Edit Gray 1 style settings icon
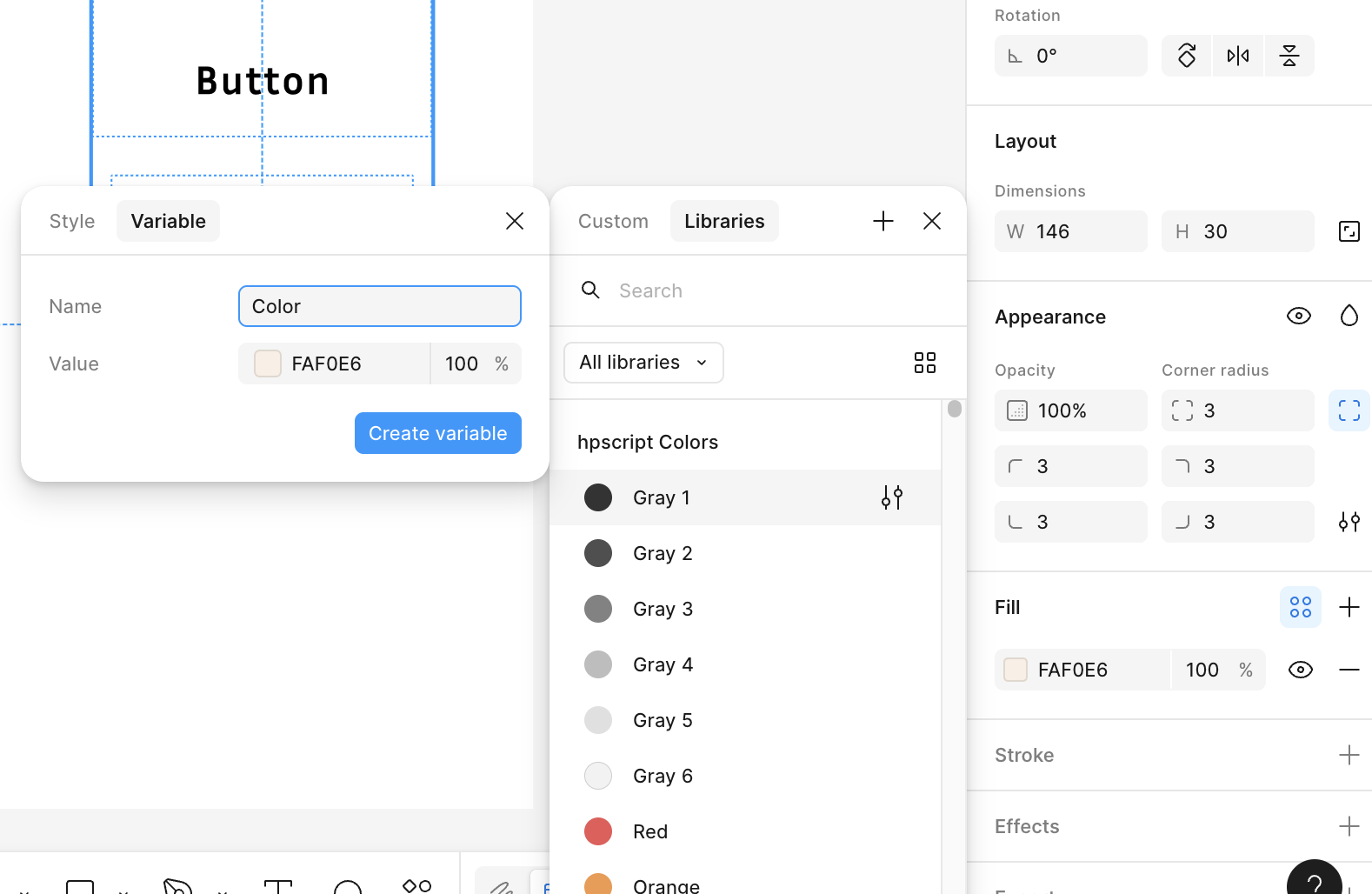This screenshot has height=894, width=1372. [x=891, y=497]
